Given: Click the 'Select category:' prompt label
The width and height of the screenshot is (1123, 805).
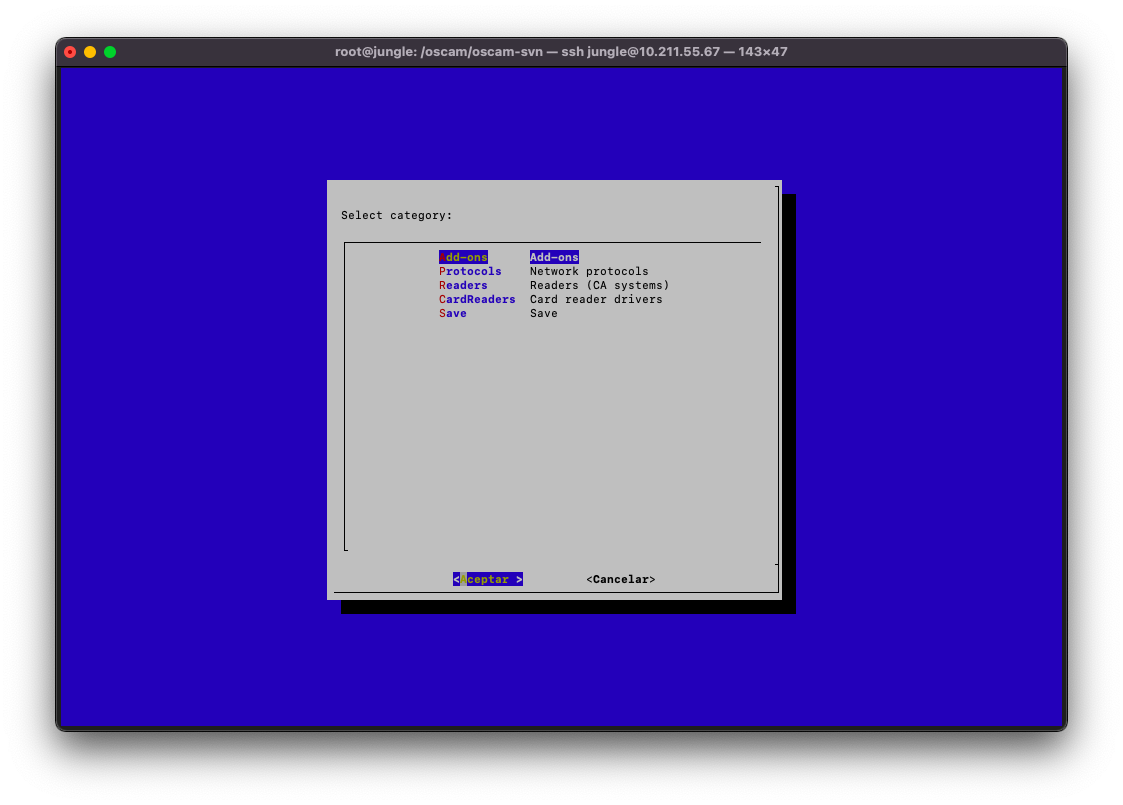Looking at the screenshot, I should click(396, 215).
